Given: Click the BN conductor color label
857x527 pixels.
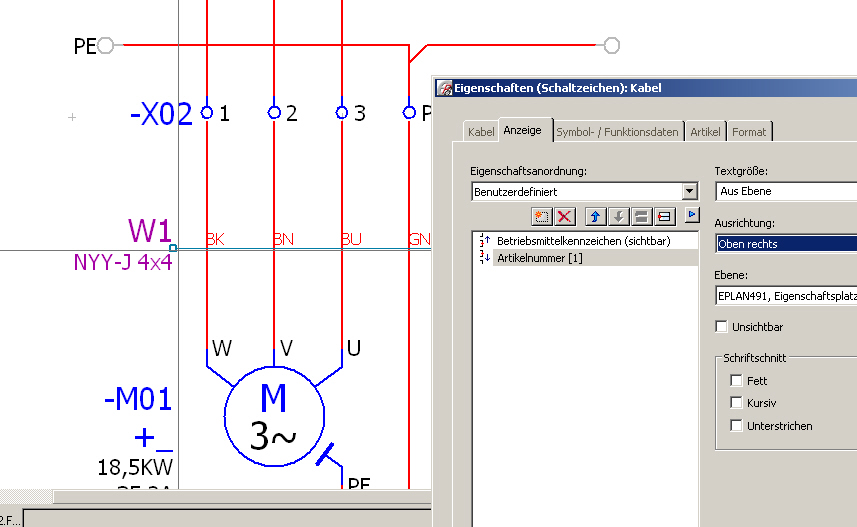Looking at the screenshot, I should [x=283, y=239].
